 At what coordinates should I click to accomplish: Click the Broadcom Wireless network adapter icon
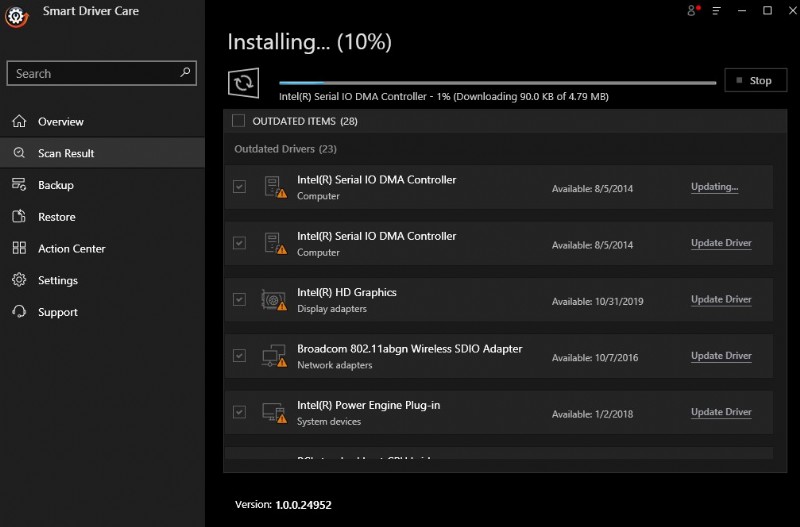pos(274,356)
